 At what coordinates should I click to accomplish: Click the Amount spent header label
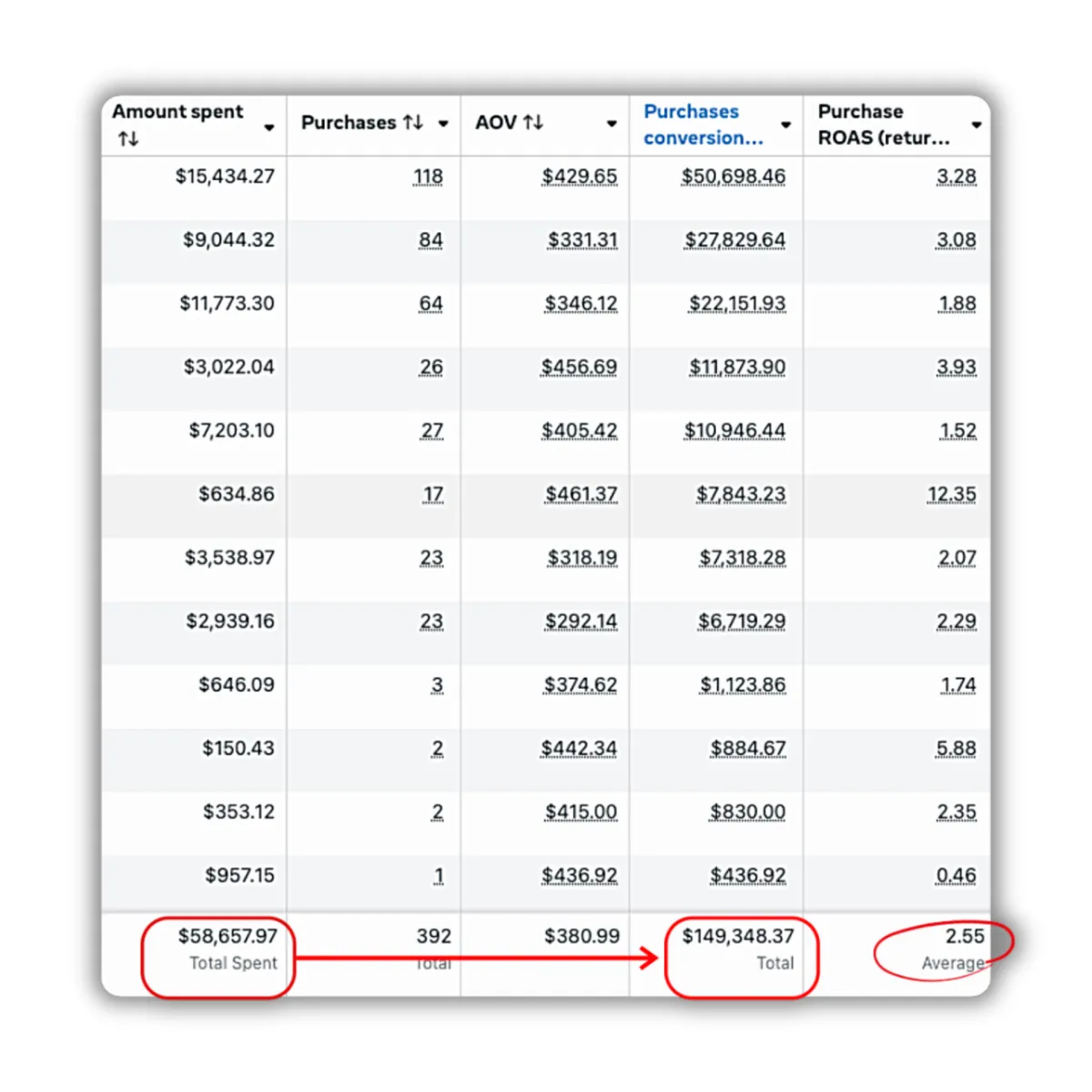coord(177,112)
